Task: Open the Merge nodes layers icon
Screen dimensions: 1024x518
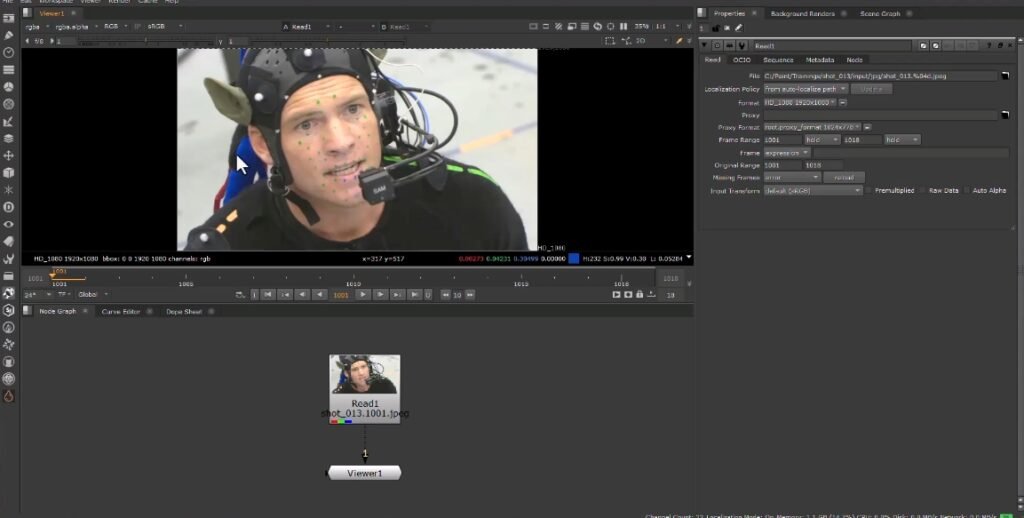Action: click(8, 138)
